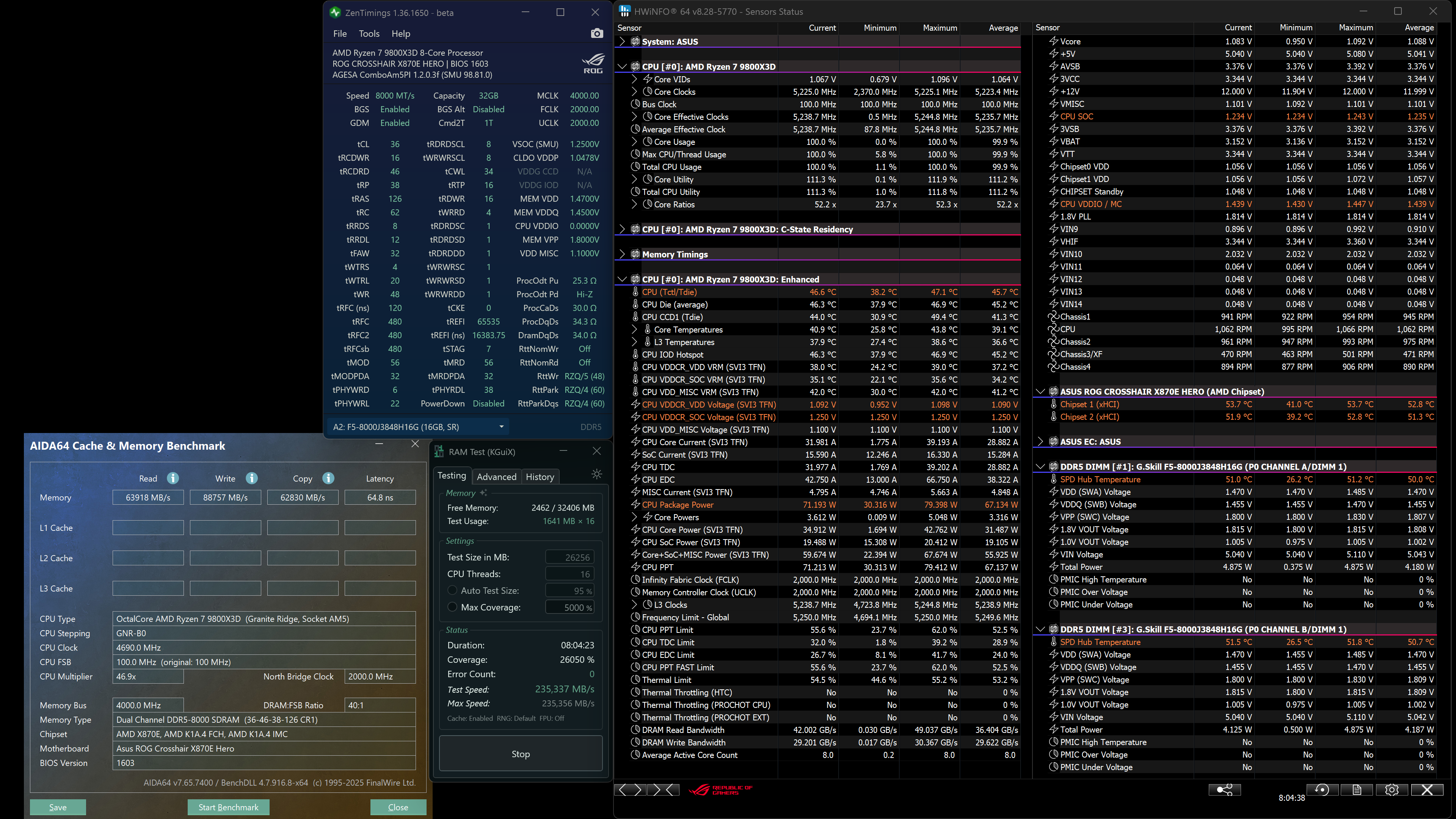Click the HWiNFO network share icon
The height and width of the screenshot is (819, 1456).
[x=1224, y=789]
